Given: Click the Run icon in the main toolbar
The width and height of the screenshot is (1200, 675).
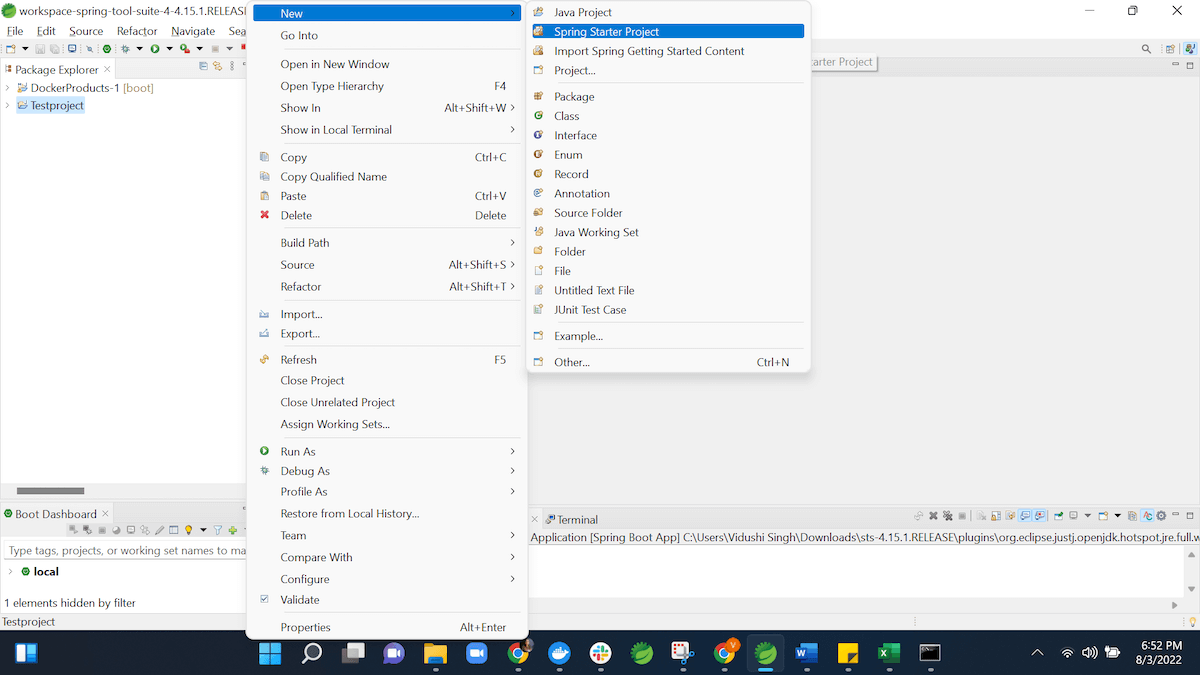Looking at the screenshot, I should click(x=155, y=48).
